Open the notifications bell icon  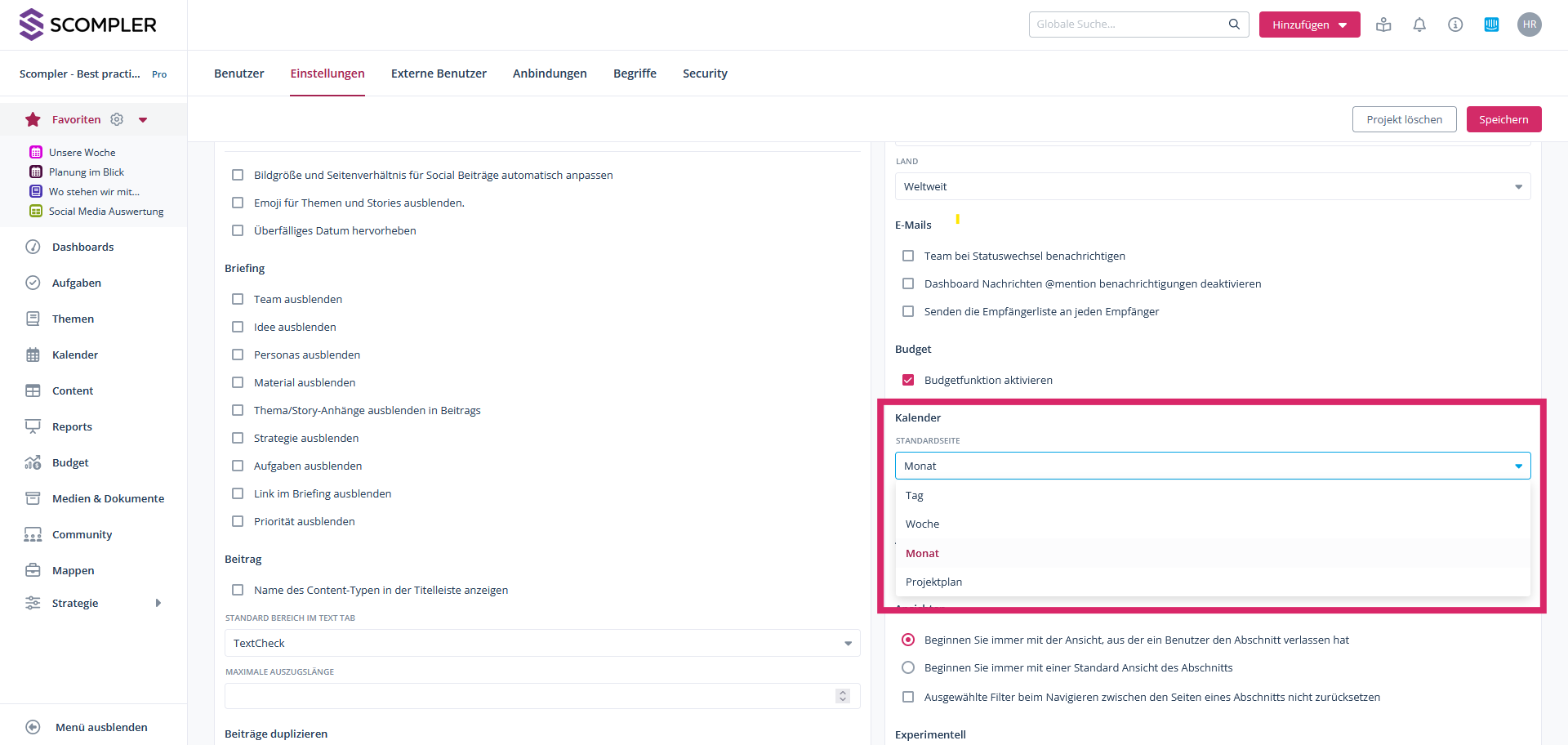coord(1419,25)
